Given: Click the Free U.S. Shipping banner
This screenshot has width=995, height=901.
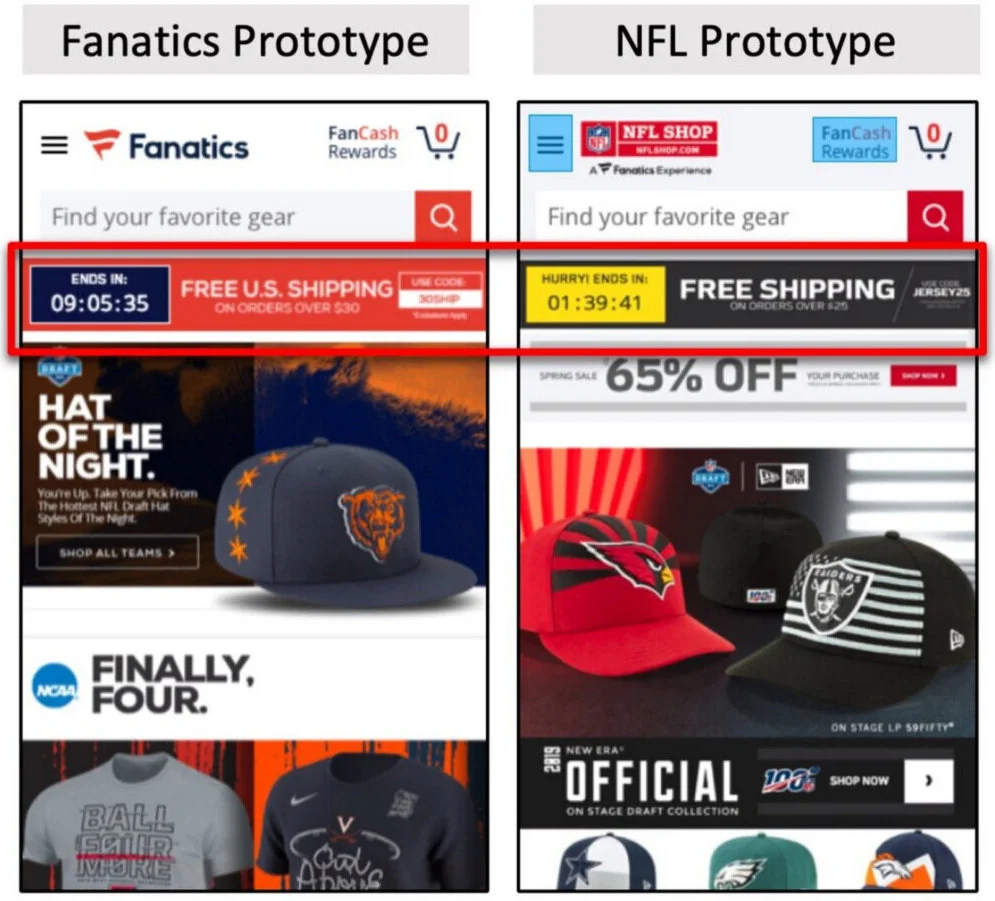Looking at the screenshot, I should 255,295.
